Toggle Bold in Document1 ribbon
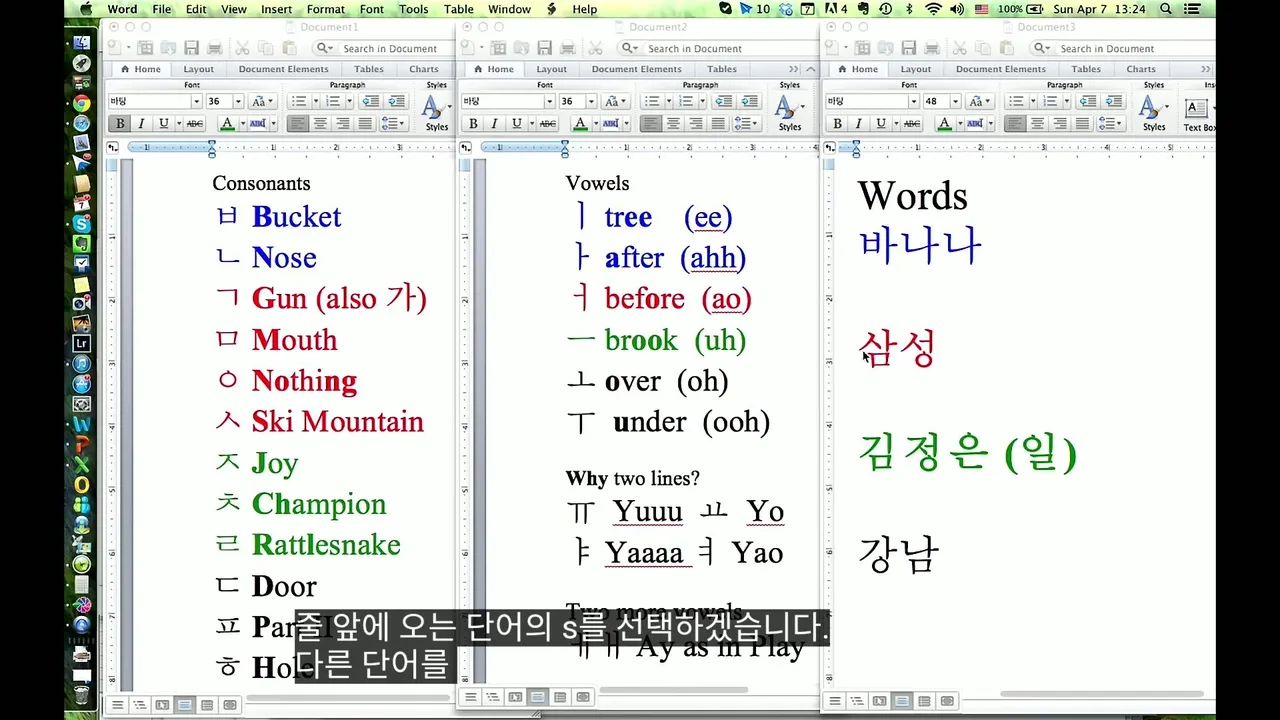 click(121, 124)
